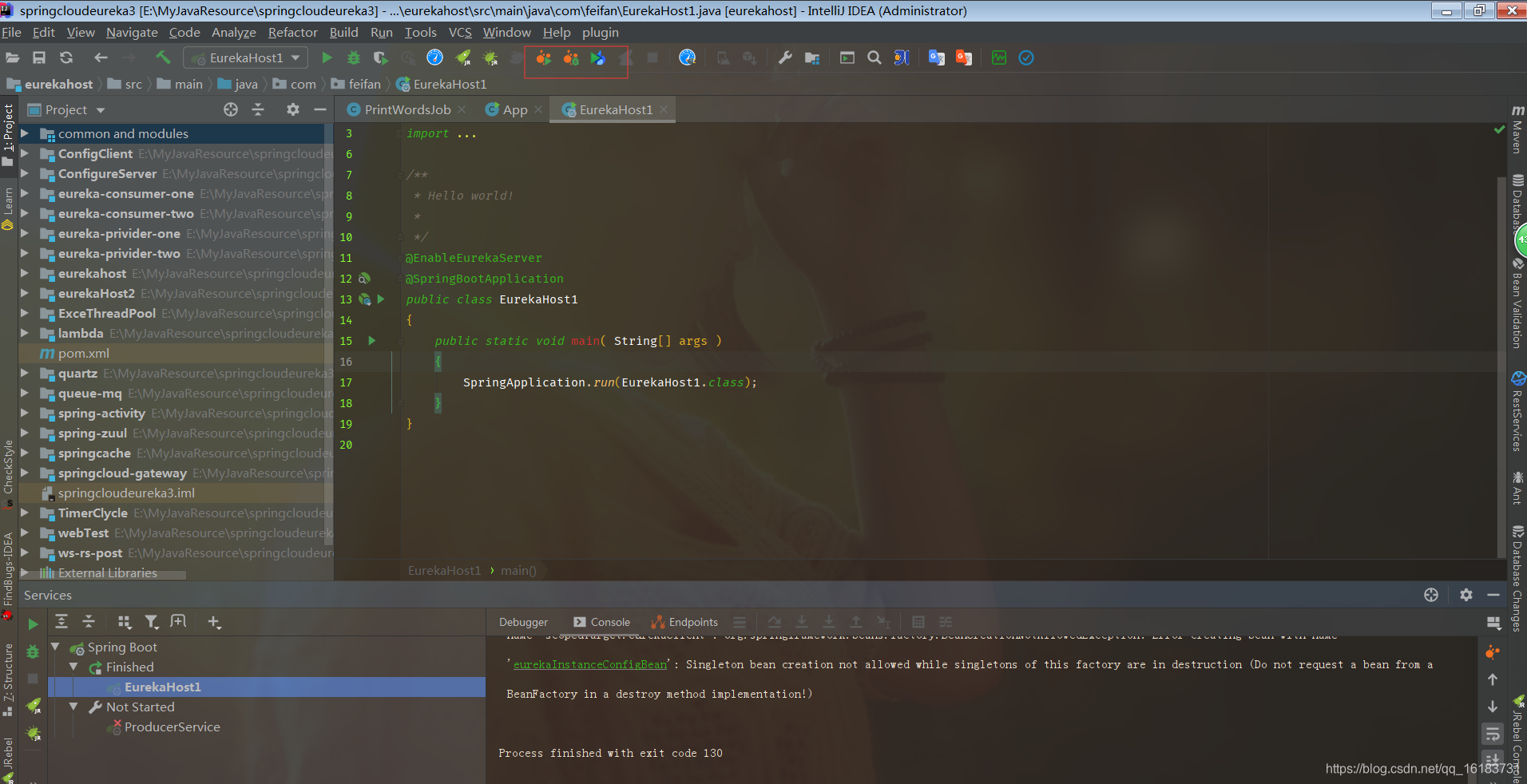Navigate back with the left arrow icon
This screenshot has width=1527, height=784.
point(101,57)
